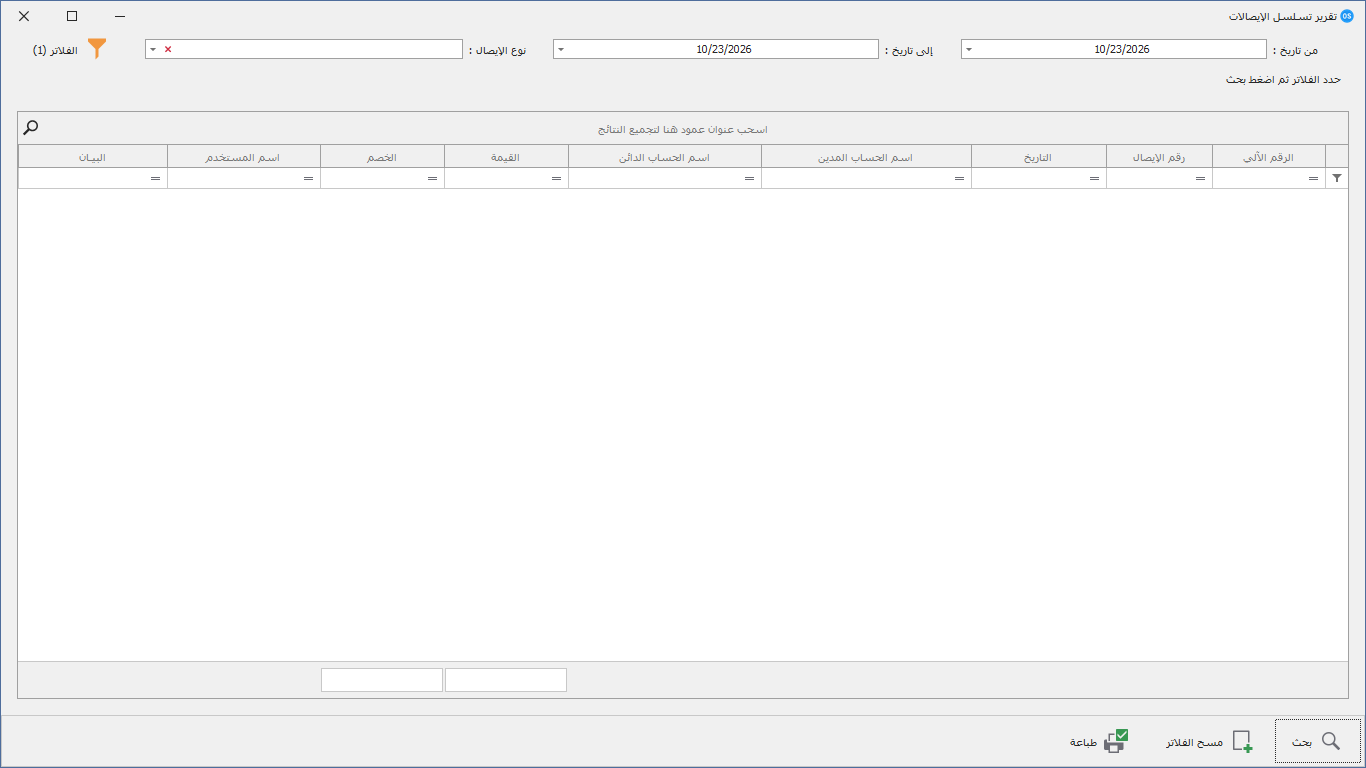
Task: Open the إلى تاريخ date dropdown arrow
Action: 561,49
